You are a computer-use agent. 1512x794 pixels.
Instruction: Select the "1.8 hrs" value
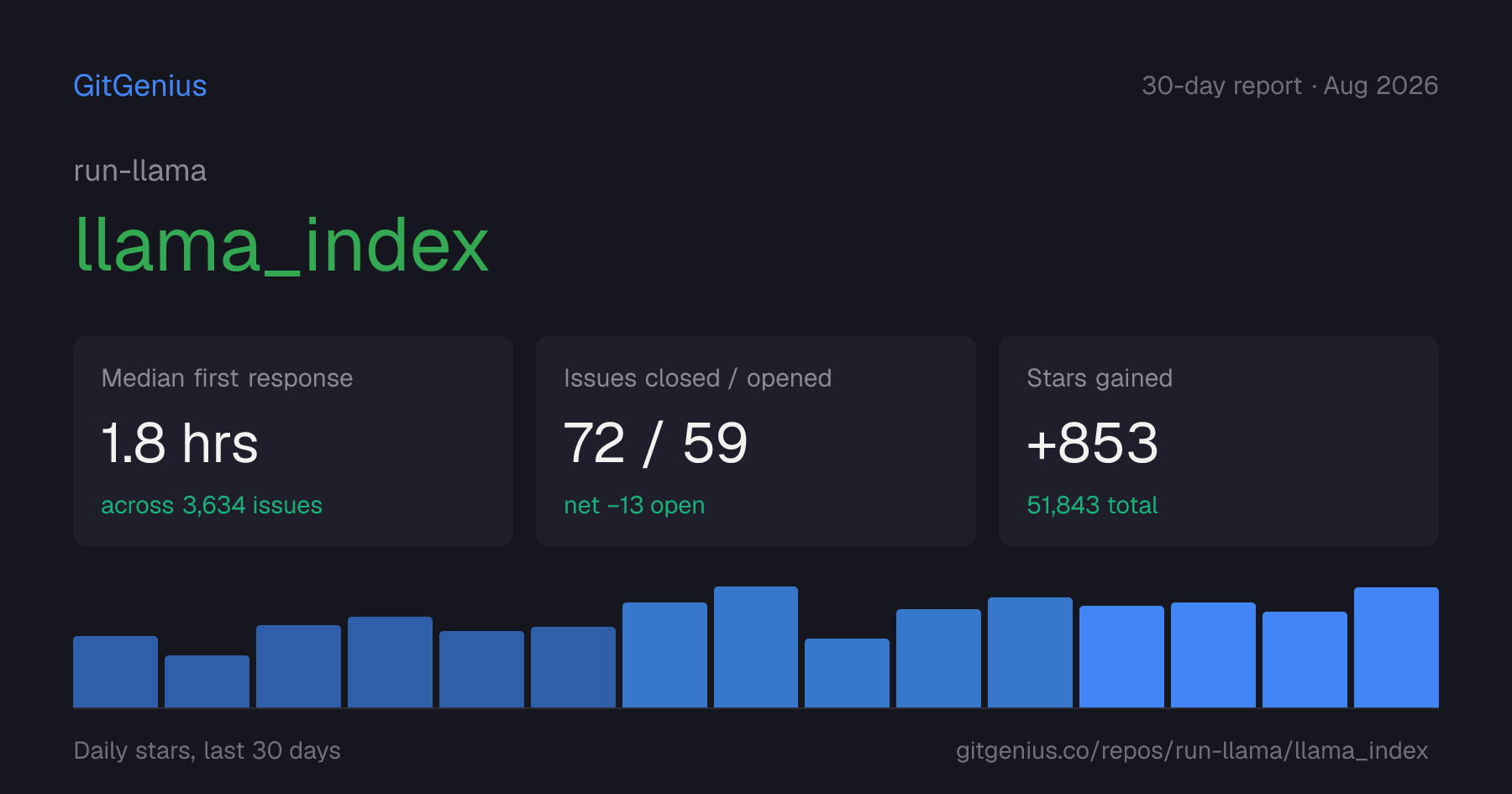pyautogui.click(x=180, y=443)
